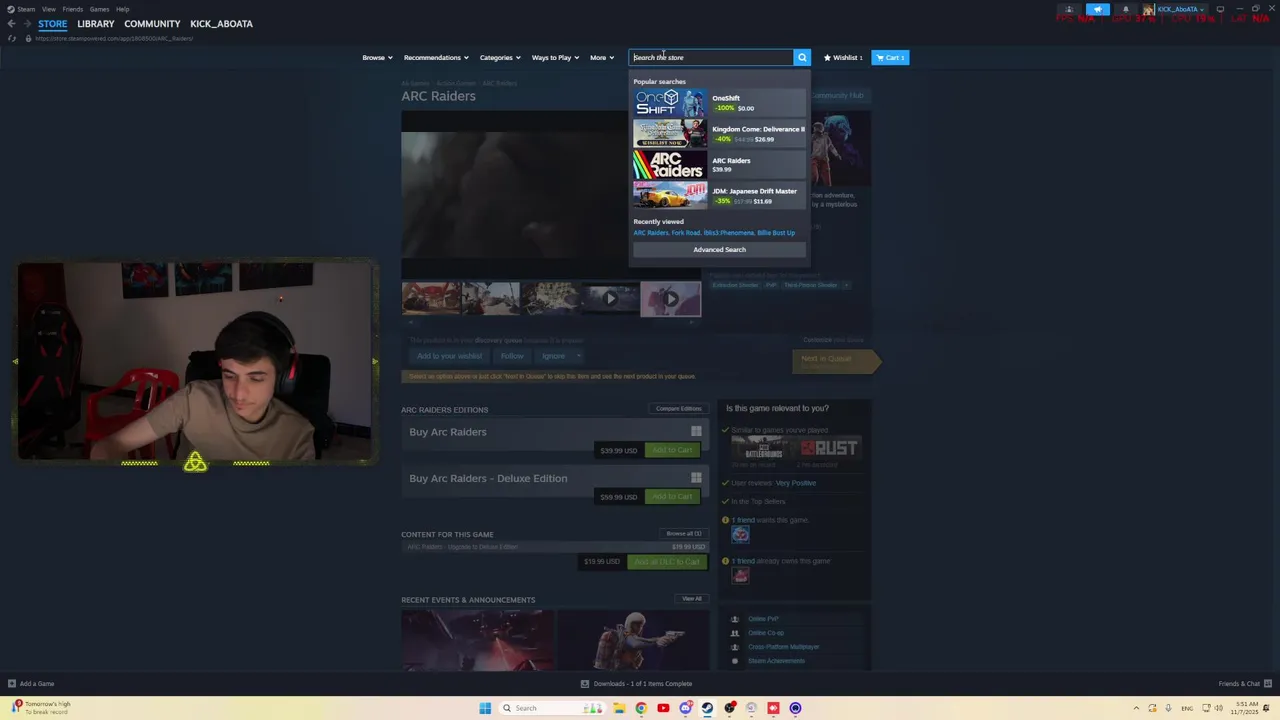Switch to the LIBRARY tab
This screenshot has height=720, width=1280.
96,23
